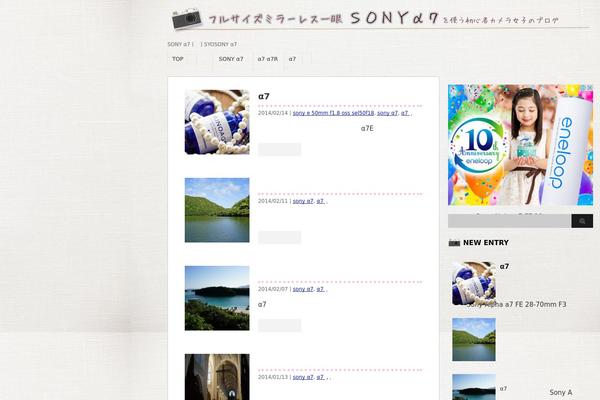Click the α7 menu item after α7 α7R
Image resolution: width=600 pixels, height=400 pixels.
coord(292,59)
